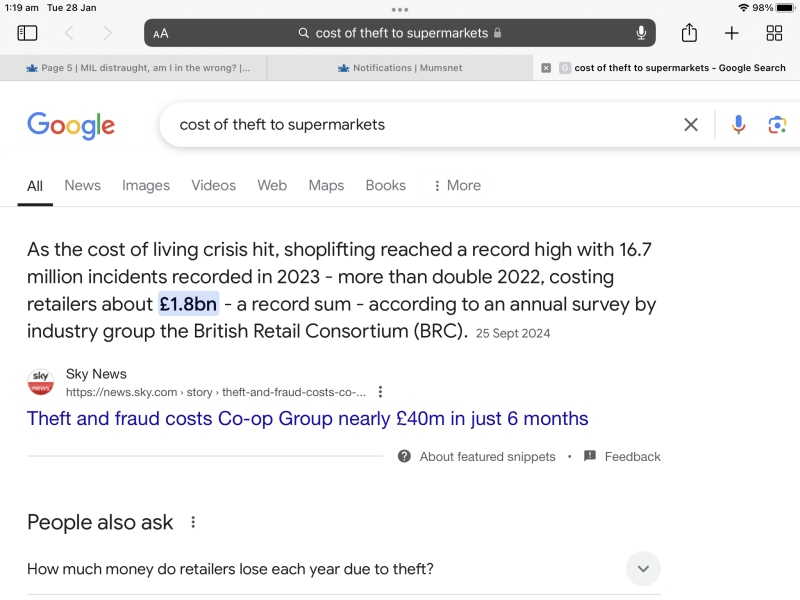Open About featured snippets link
800x600 pixels.
click(x=487, y=456)
